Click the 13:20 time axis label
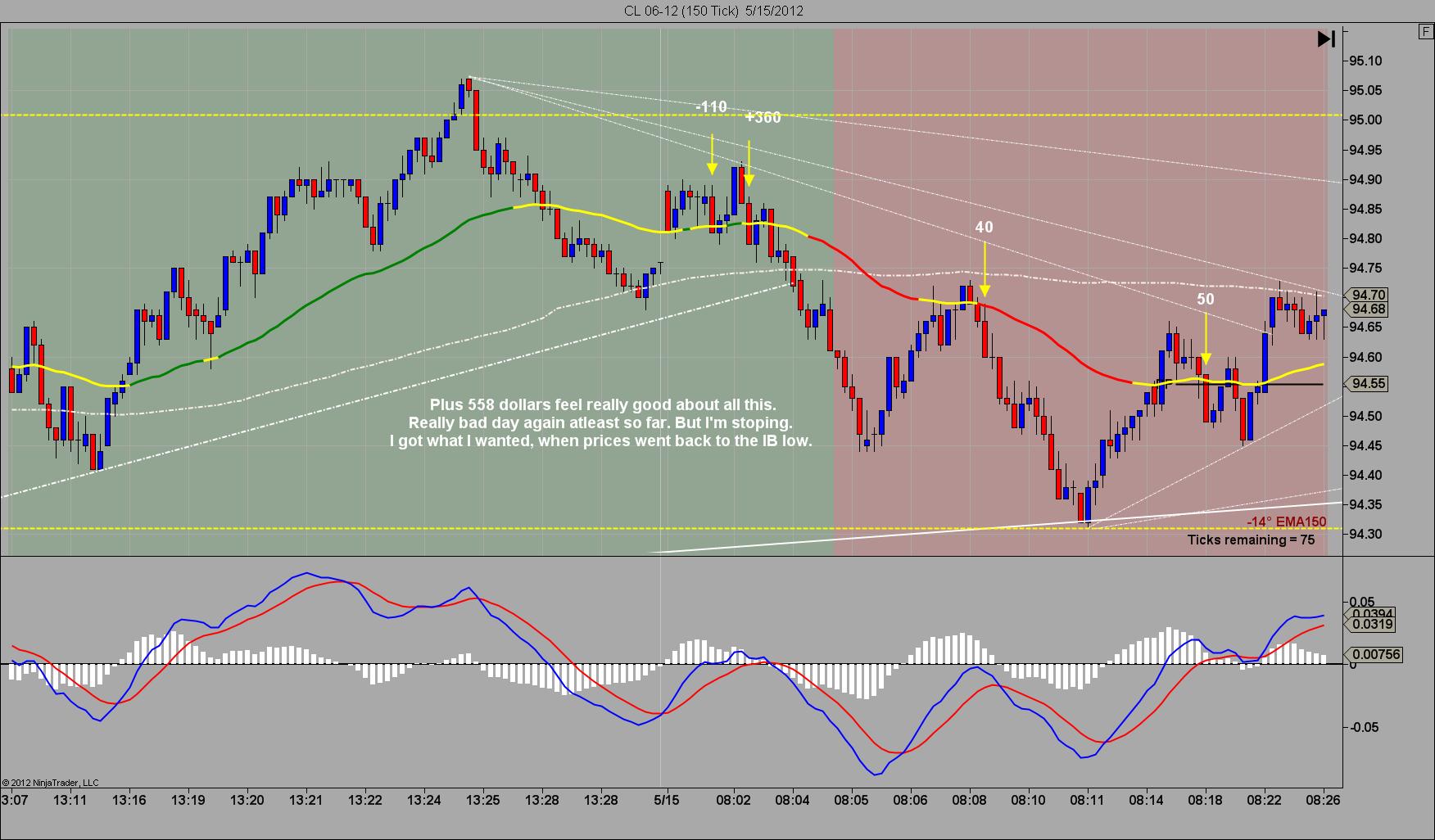Screen dimensions: 1435x840 pyautogui.click(x=247, y=800)
